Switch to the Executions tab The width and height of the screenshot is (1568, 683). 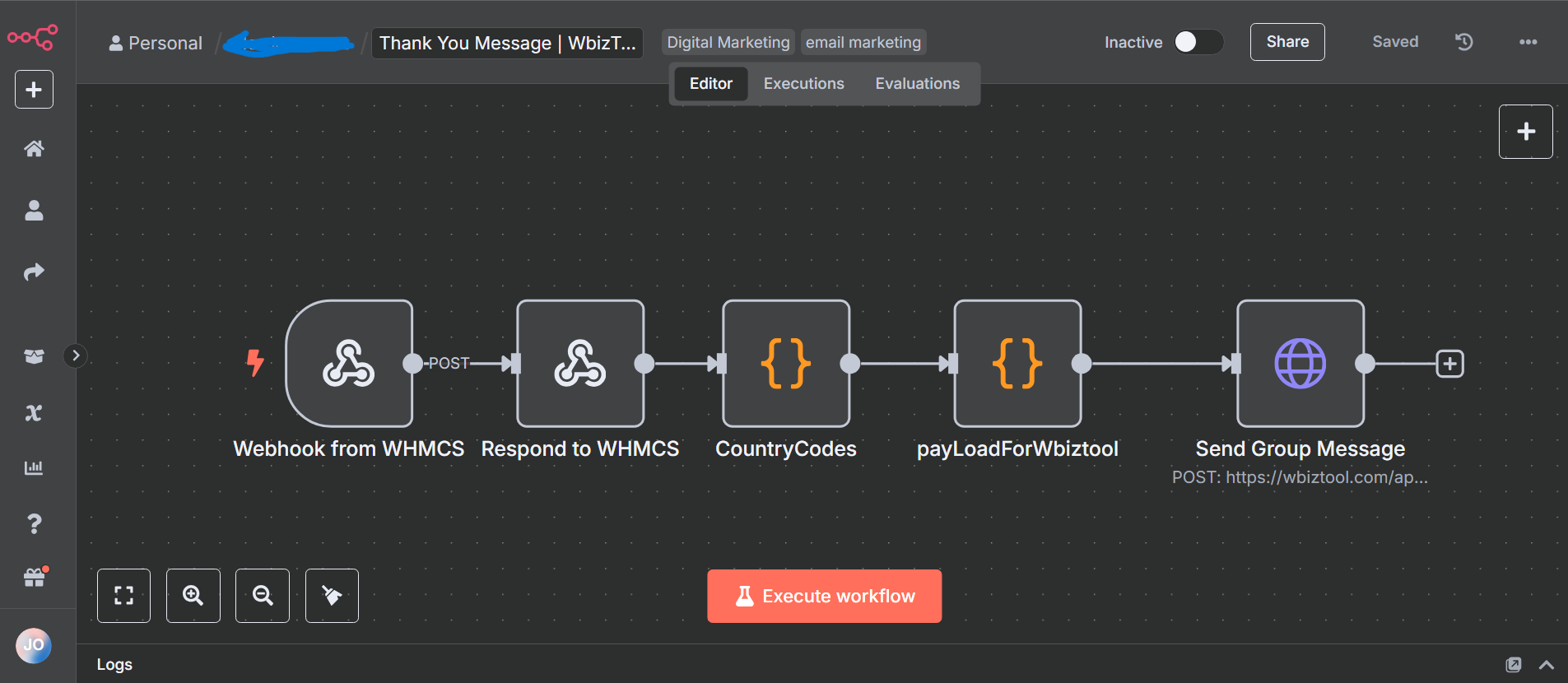point(804,84)
